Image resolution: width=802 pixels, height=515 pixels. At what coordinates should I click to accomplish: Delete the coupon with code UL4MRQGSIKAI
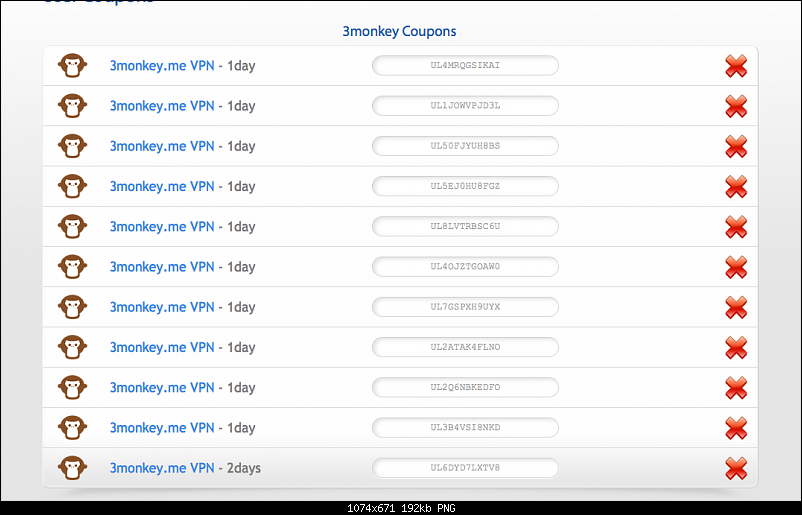736,66
